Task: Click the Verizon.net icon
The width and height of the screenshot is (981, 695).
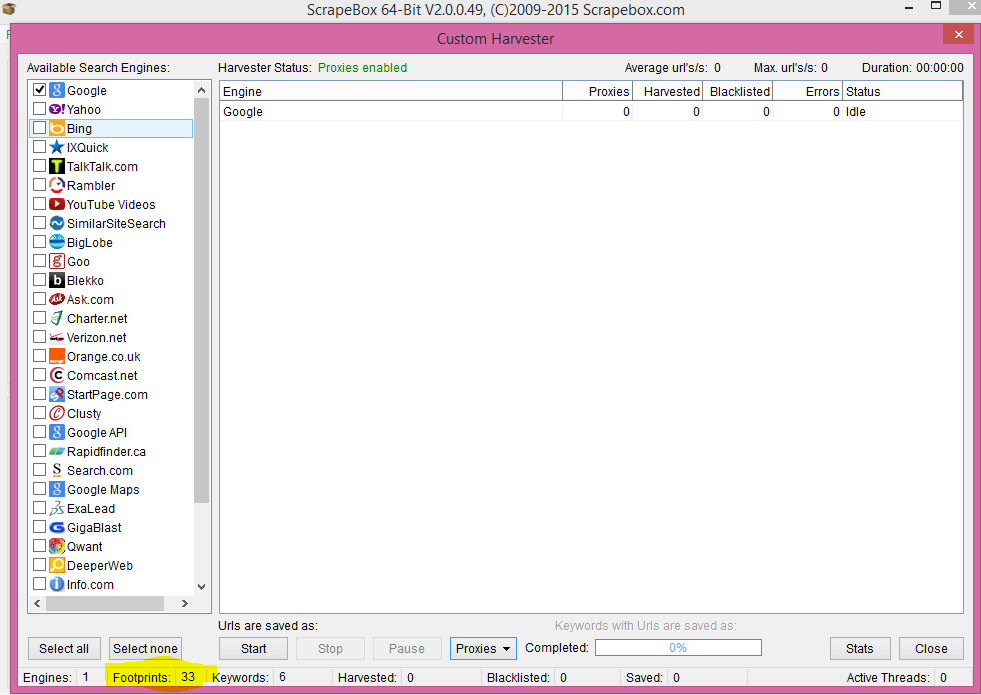Action: point(57,337)
